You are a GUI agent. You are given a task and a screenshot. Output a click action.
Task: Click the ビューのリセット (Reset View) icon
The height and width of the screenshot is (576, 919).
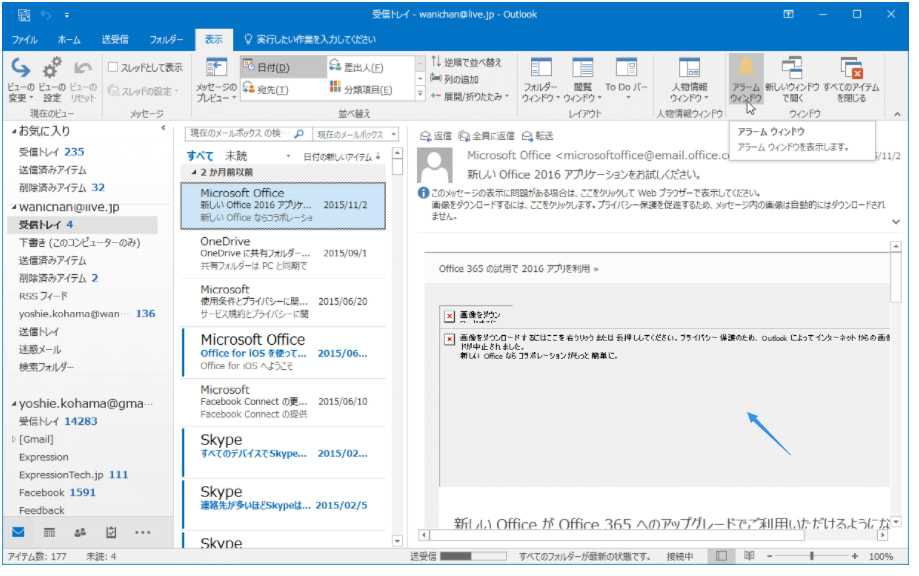83,69
